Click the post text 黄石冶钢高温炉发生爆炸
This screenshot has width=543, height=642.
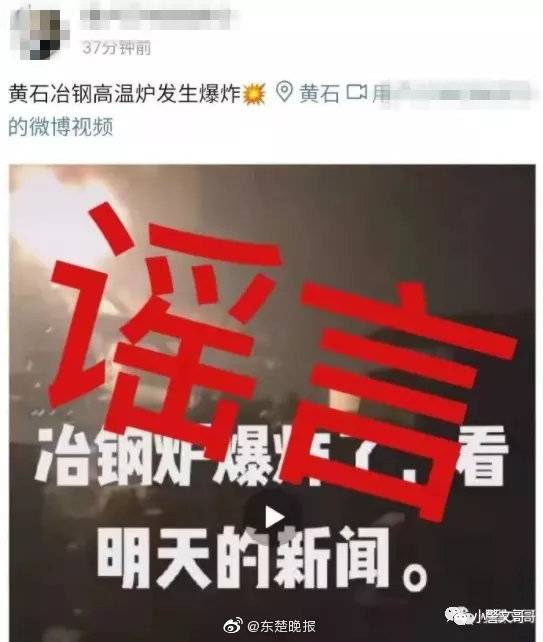124,93
